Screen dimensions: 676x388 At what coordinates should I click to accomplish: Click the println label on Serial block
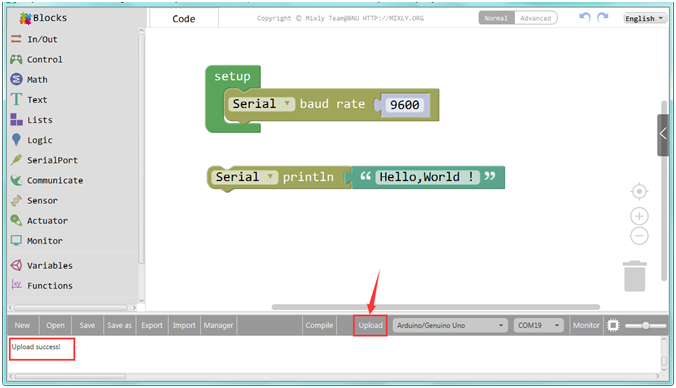coord(308,177)
